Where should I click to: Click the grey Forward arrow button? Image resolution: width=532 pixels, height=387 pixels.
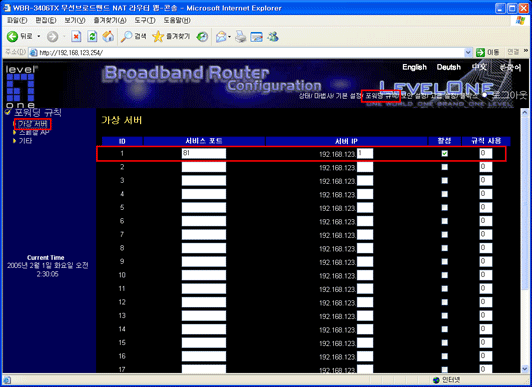(52, 36)
